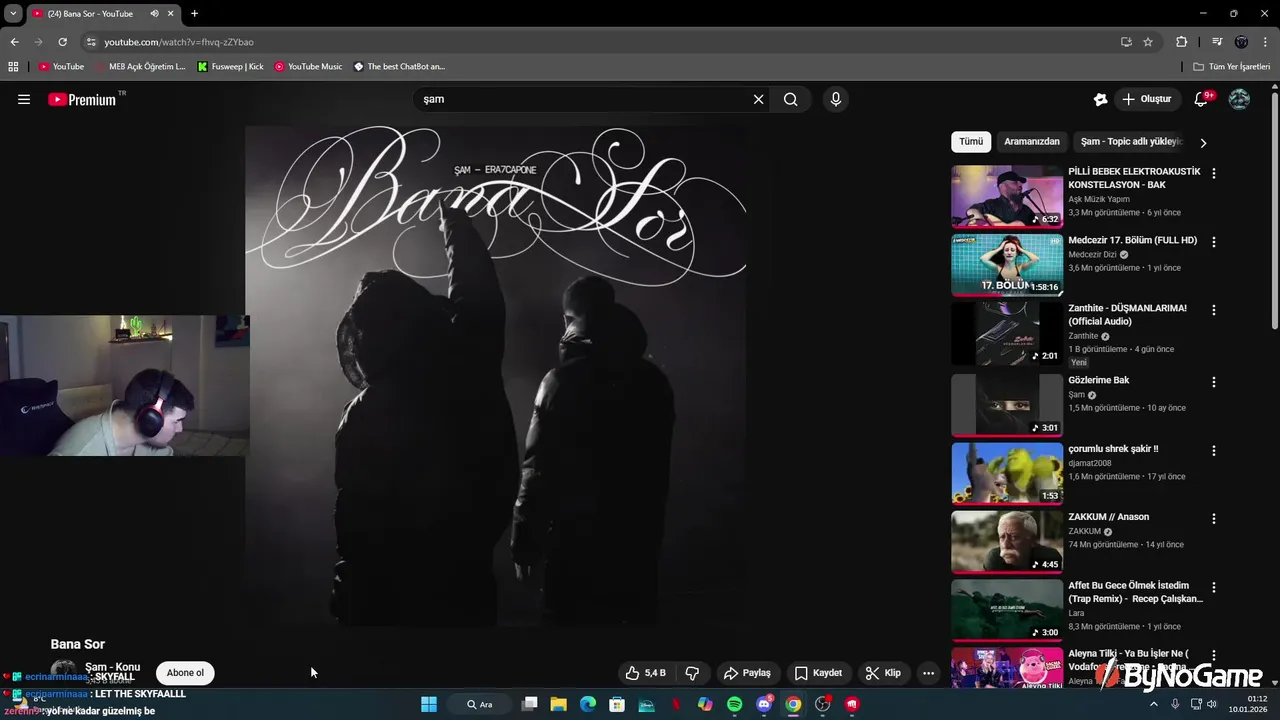Viewport: 1280px width, 720px height.
Task: Open YouTube bookmark in bookmarks bar
Action: pyautogui.click(x=61, y=67)
